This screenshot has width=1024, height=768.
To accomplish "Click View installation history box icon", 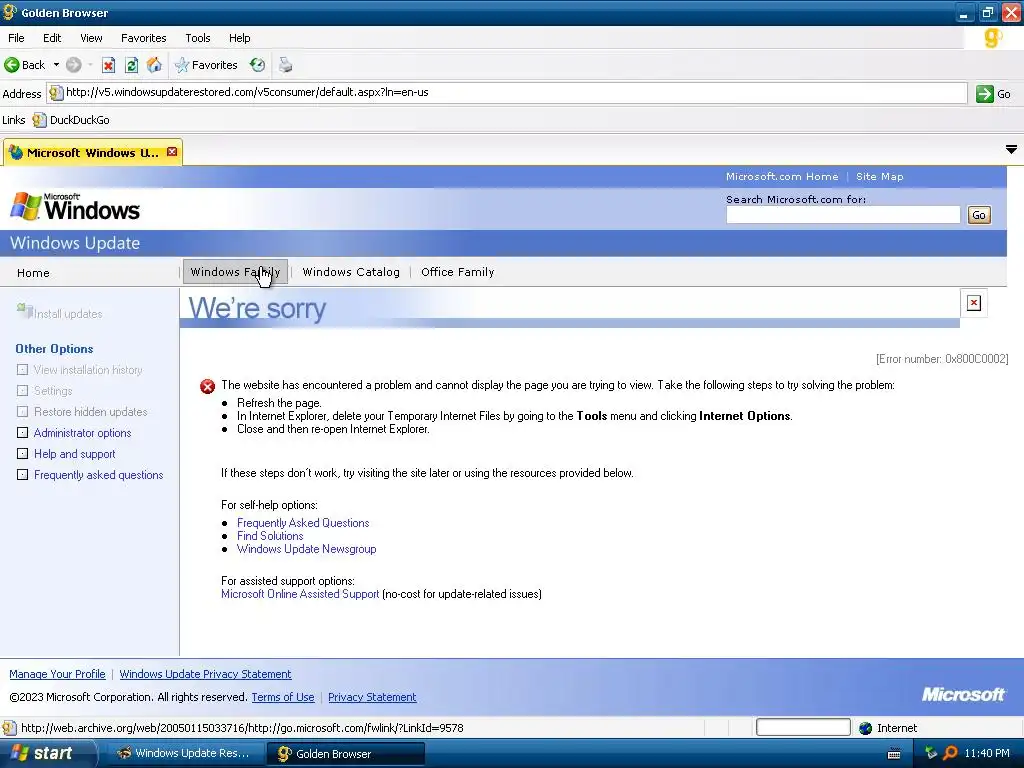I will tap(22, 370).
